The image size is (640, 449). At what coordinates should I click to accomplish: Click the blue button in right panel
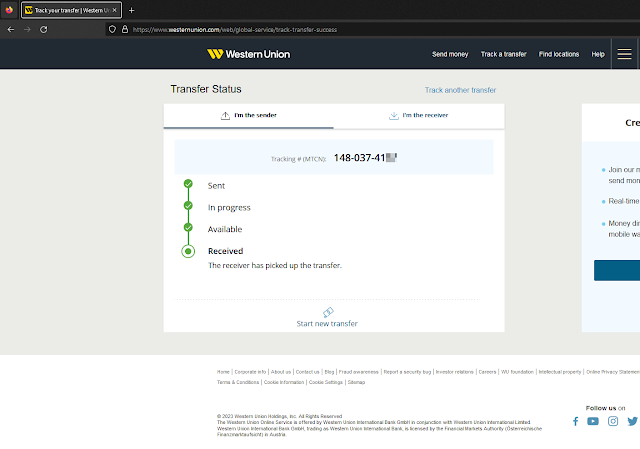[617, 270]
